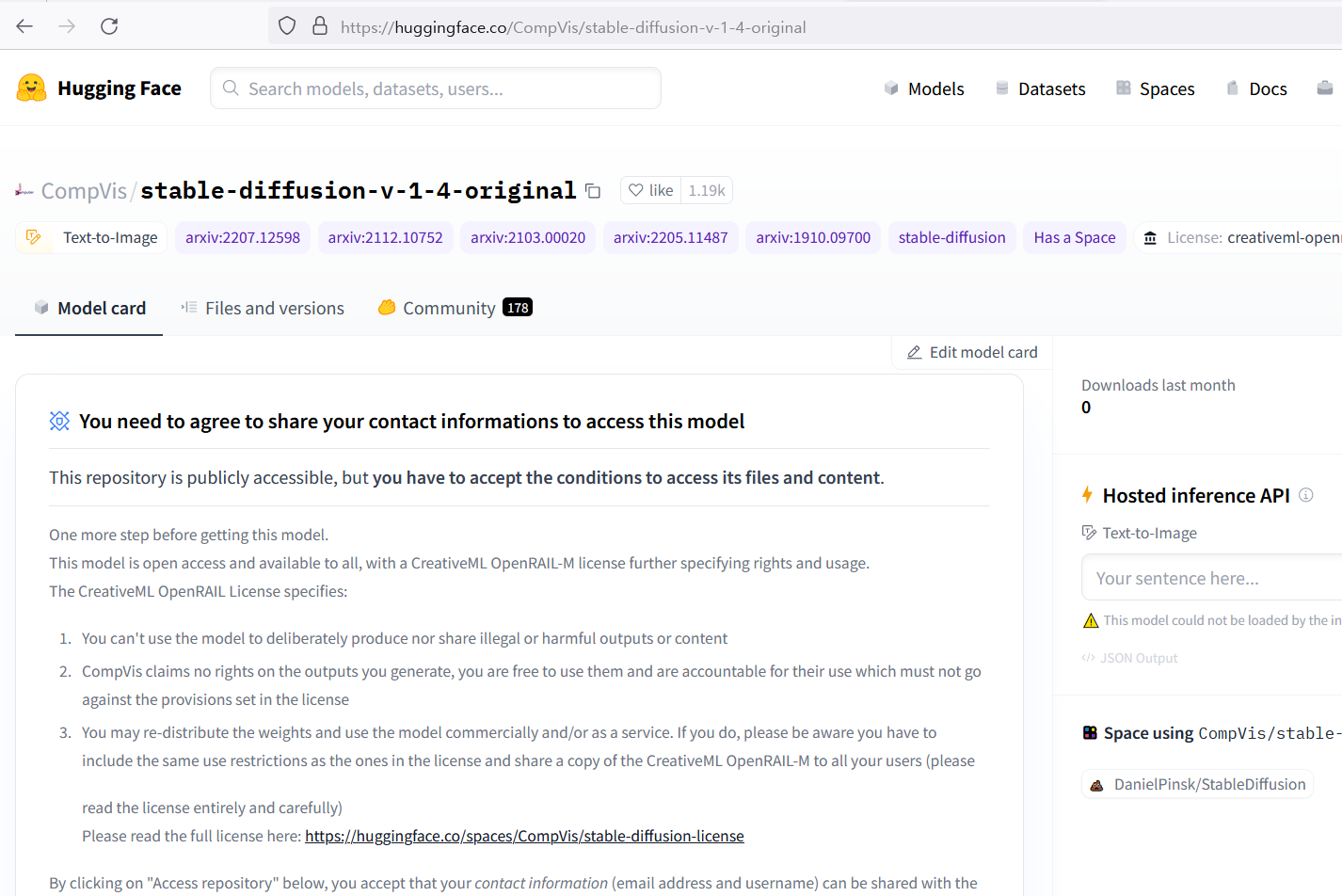Click the CompVis organization avatar icon
The height and width of the screenshot is (896, 1342).
[24, 191]
